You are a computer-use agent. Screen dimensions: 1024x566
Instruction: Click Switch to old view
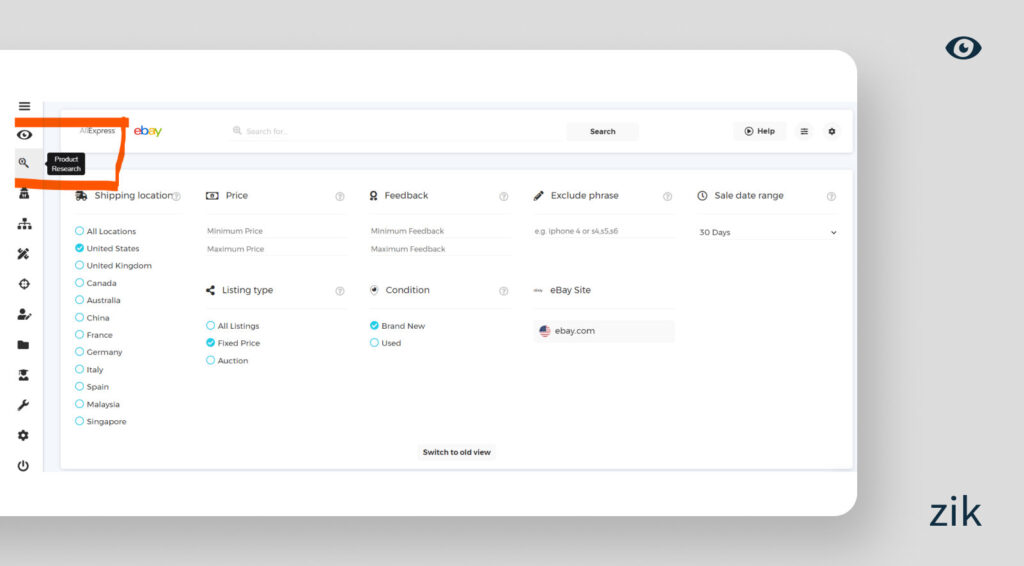(456, 452)
